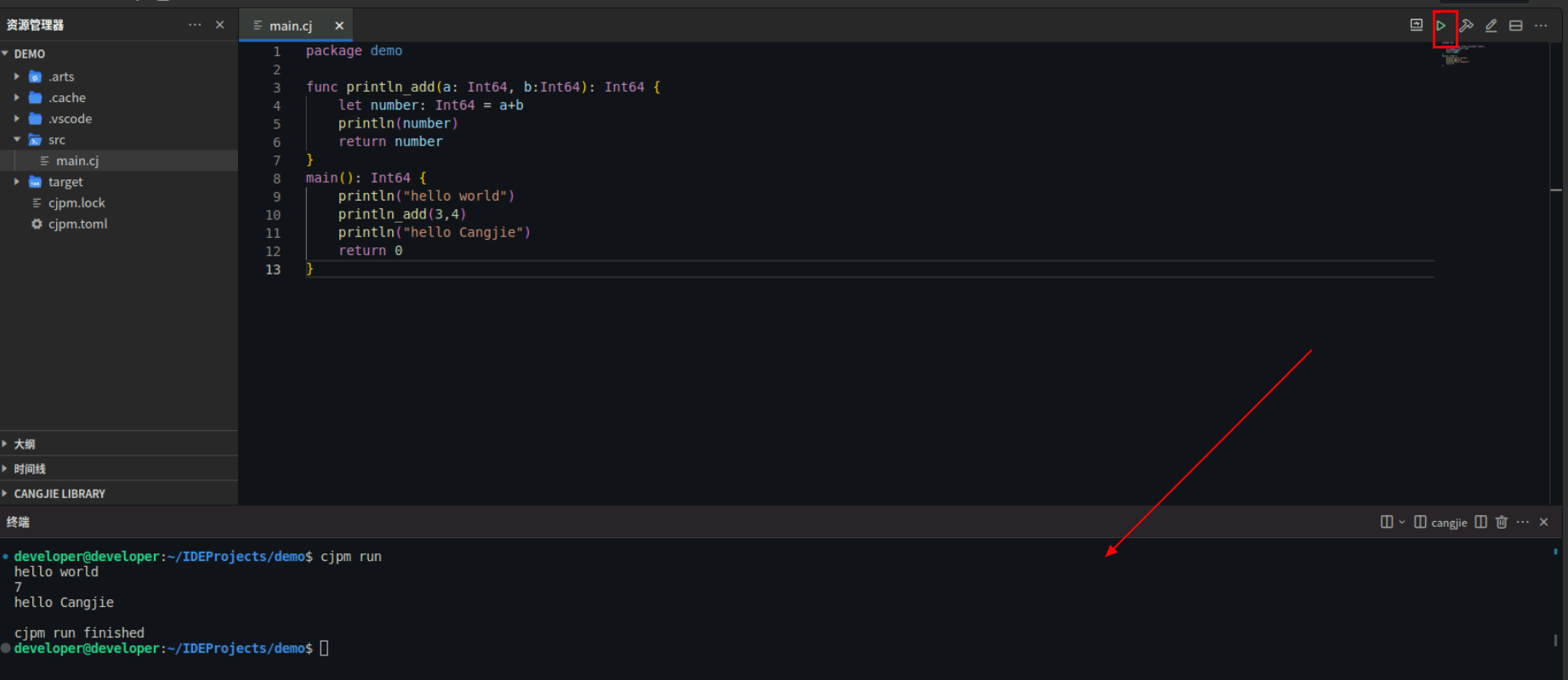The width and height of the screenshot is (1568, 680).
Task: Open explorer panel more actions menu
Action: click(x=195, y=25)
